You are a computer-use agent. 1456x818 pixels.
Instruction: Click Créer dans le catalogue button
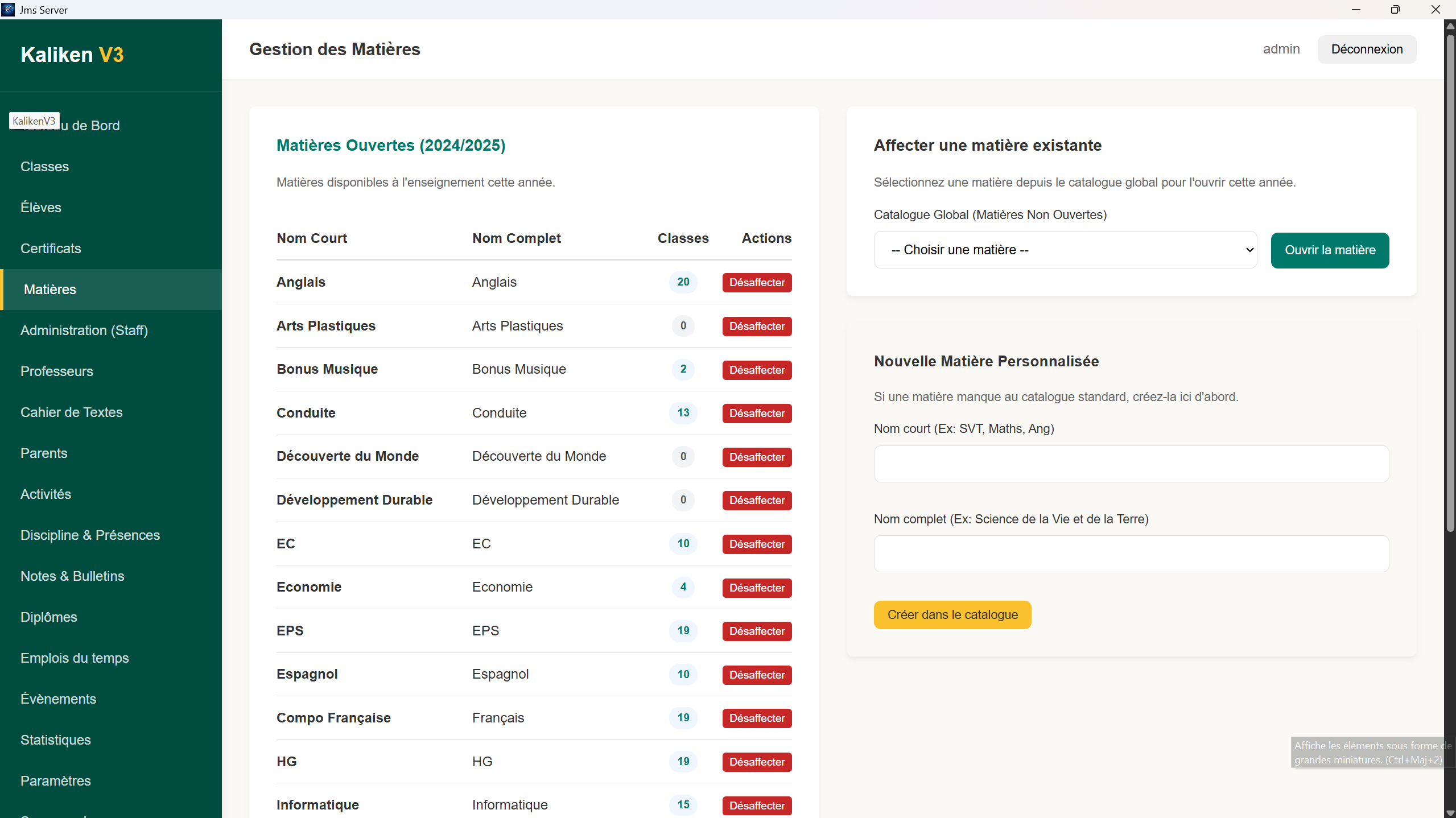click(952, 615)
